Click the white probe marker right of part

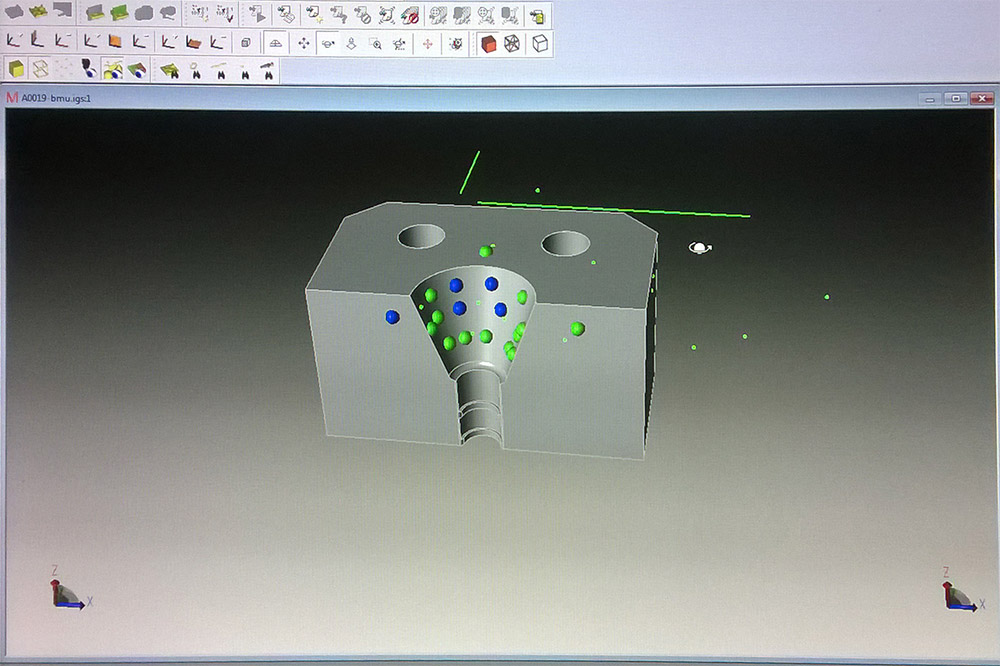[699, 247]
